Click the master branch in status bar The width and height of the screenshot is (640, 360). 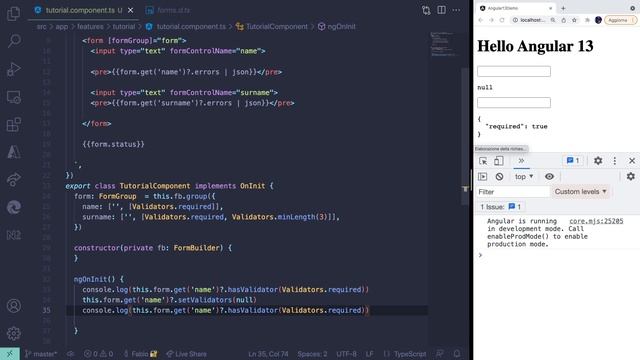[41, 353]
